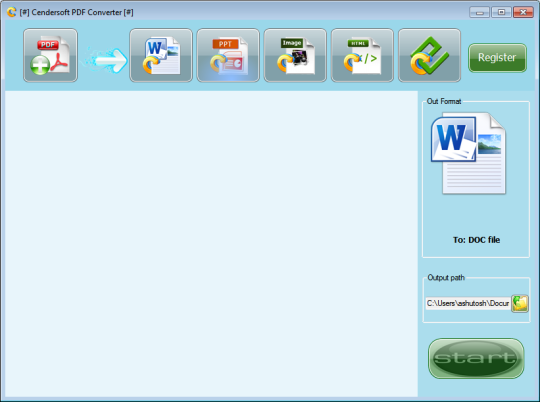540x402 pixels.
Task: Click the "To: DOC file" label
Action: click(x=476, y=240)
